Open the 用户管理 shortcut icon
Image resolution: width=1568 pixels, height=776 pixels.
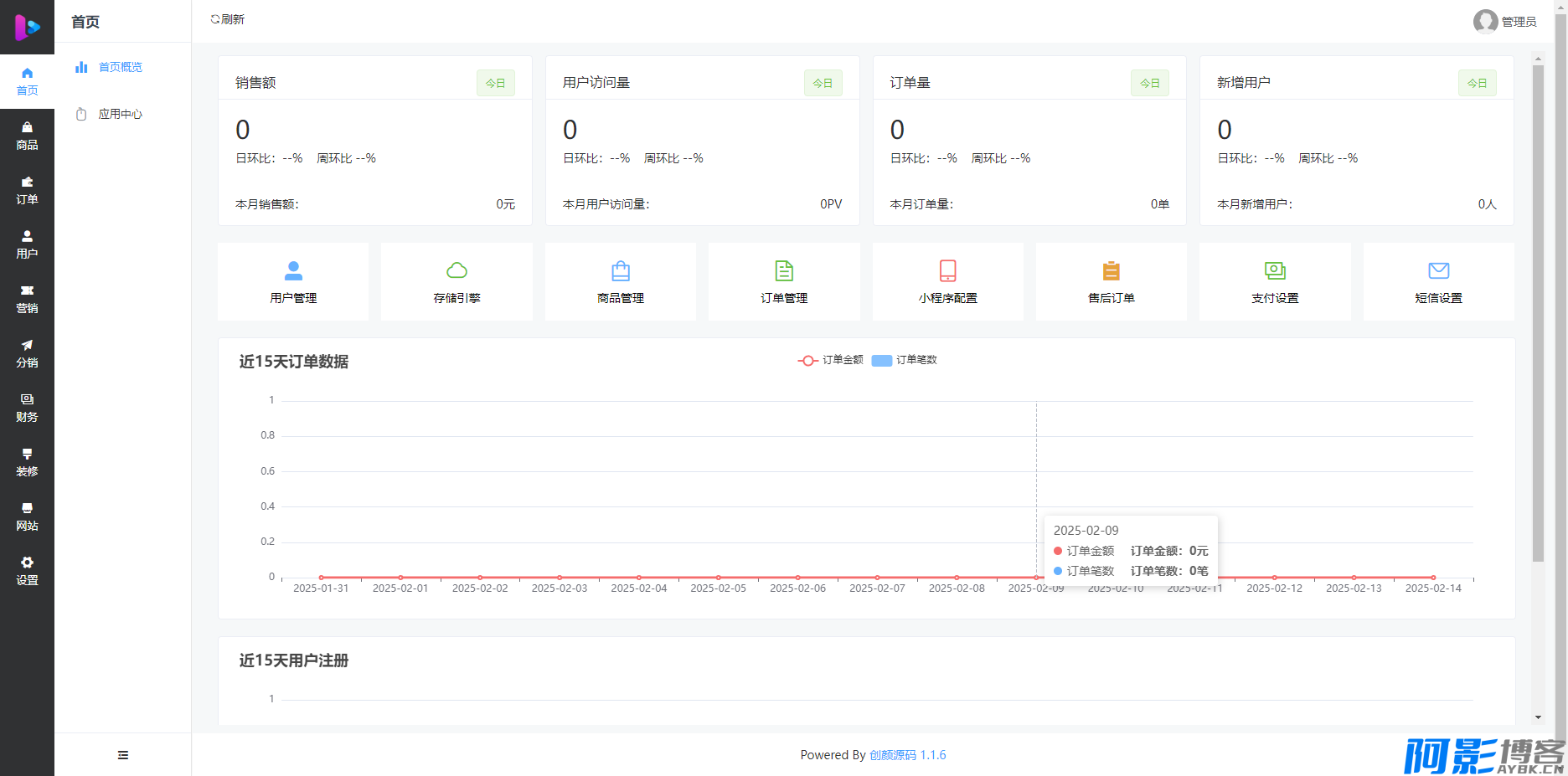point(293,271)
